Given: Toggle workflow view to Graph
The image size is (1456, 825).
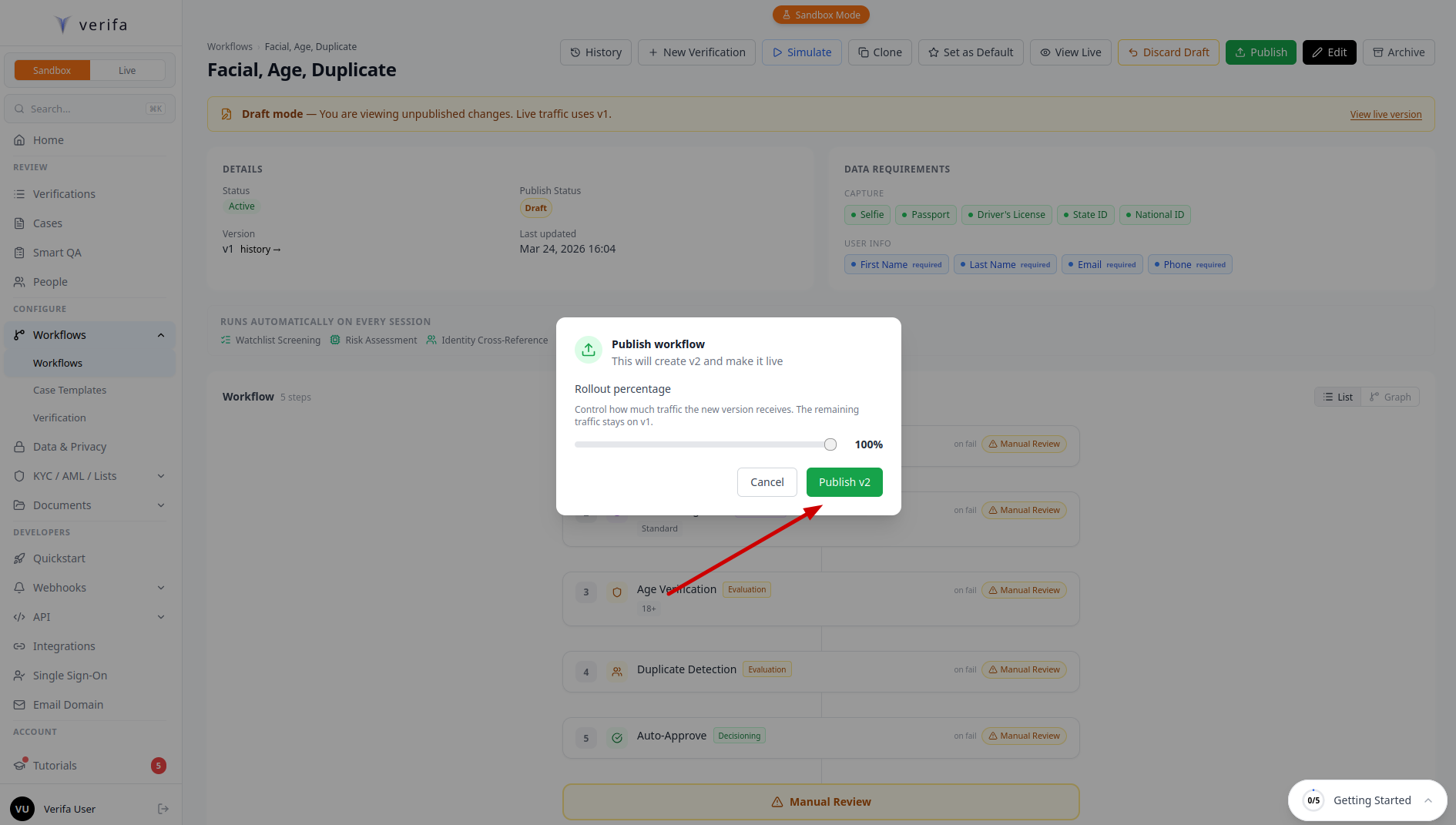Looking at the screenshot, I should pos(1390,396).
